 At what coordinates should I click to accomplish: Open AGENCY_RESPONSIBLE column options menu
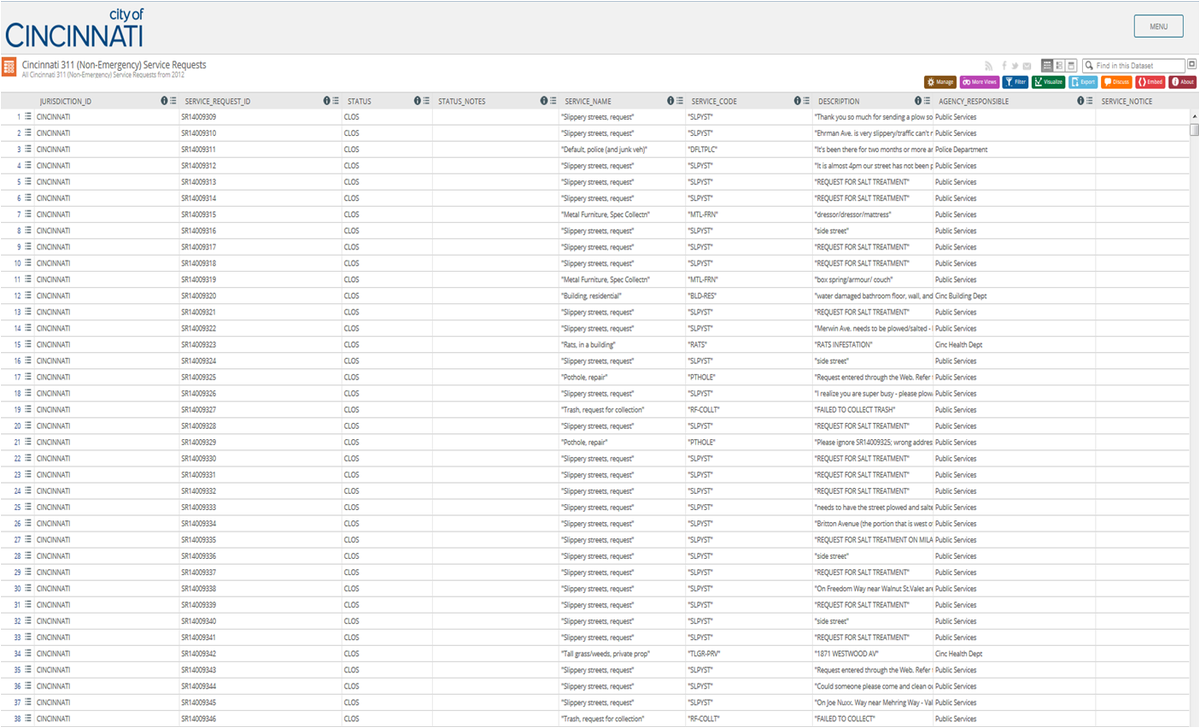[x=1089, y=101]
